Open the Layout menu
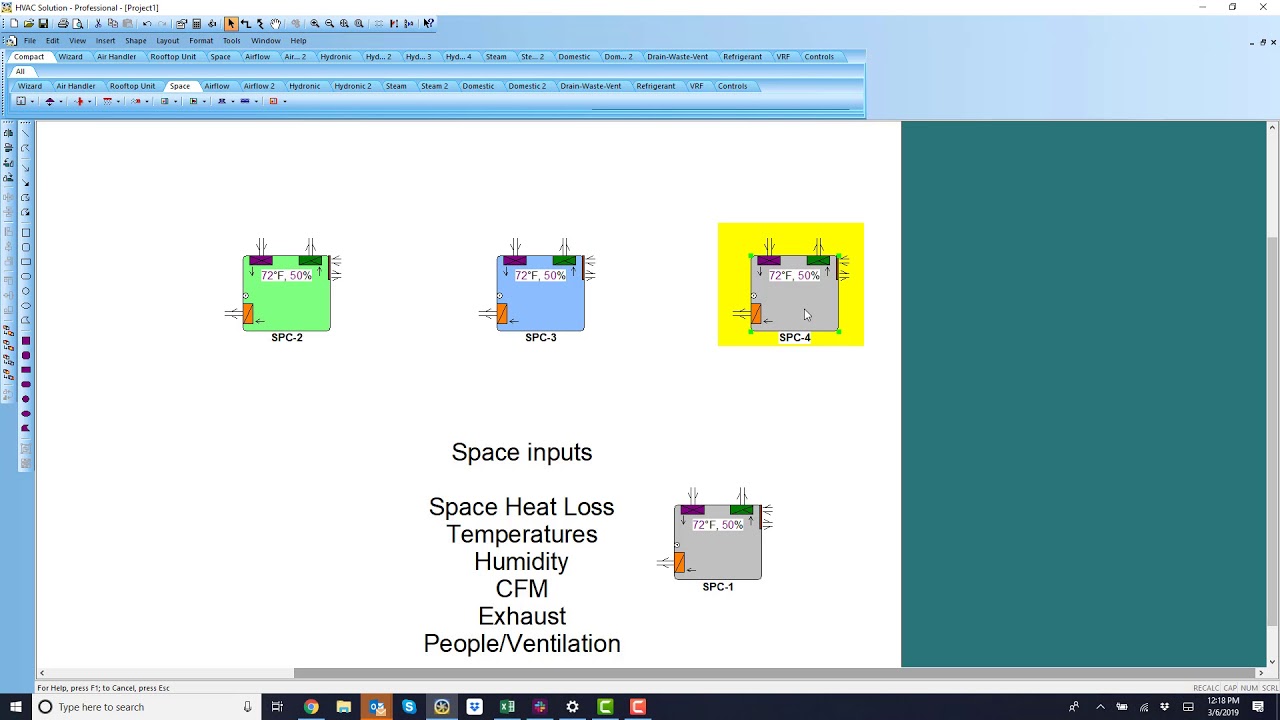This screenshot has width=1280, height=720. [168, 41]
